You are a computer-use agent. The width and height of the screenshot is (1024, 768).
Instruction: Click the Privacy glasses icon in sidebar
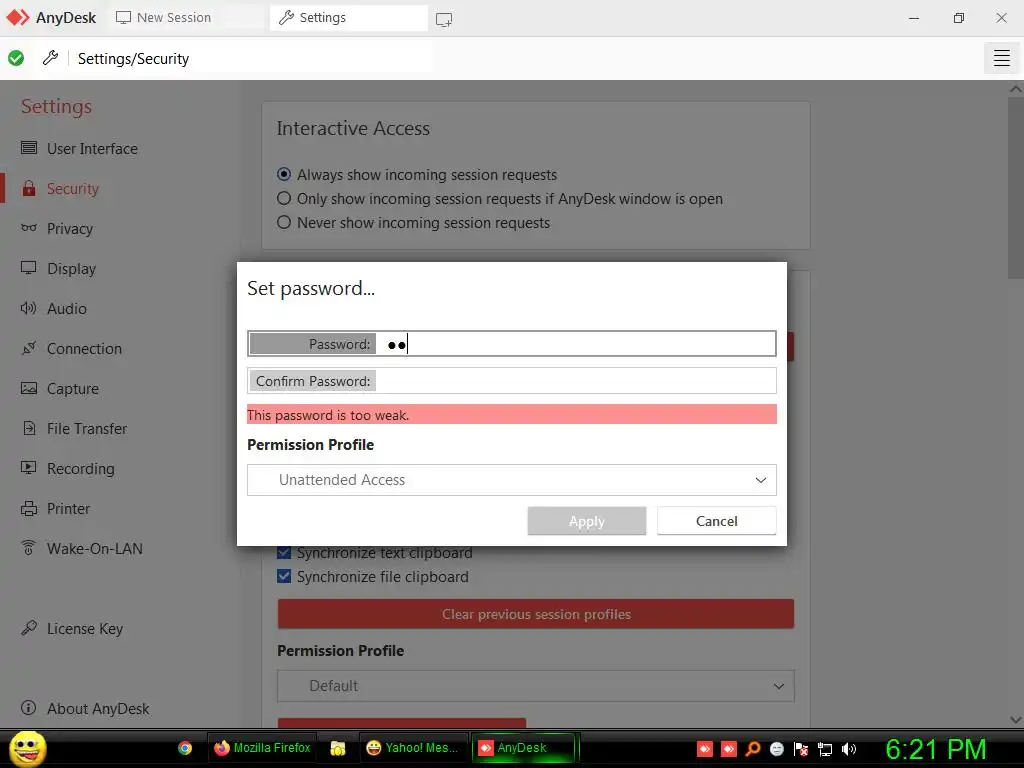click(29, 228)
